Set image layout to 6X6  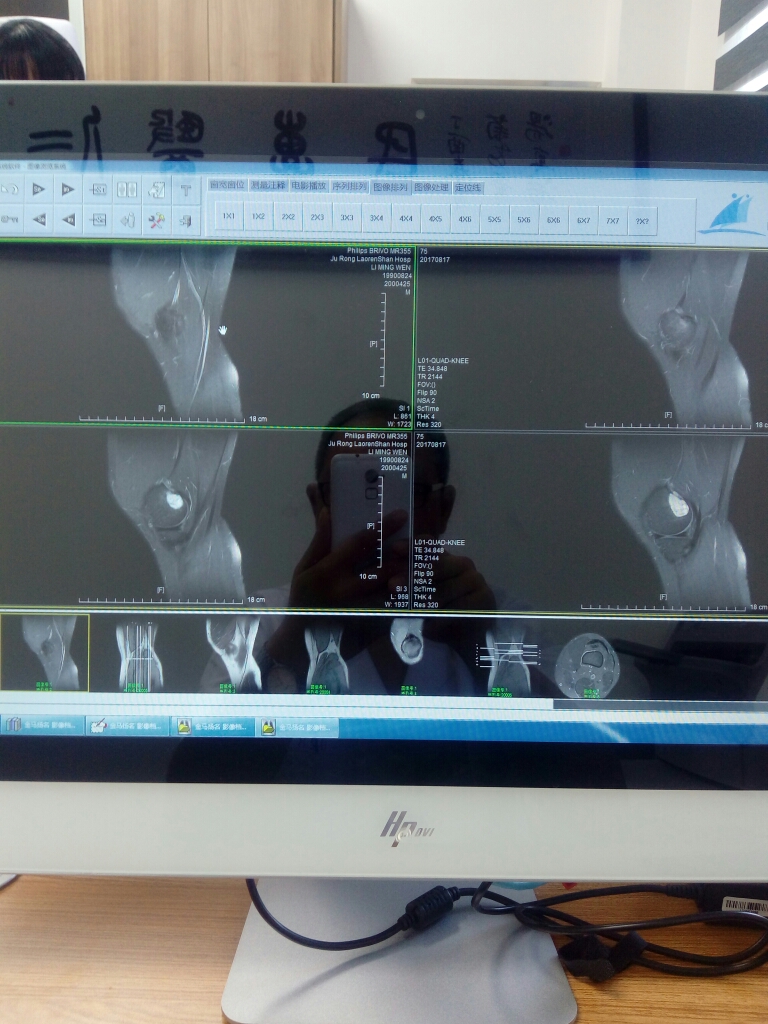553,220
